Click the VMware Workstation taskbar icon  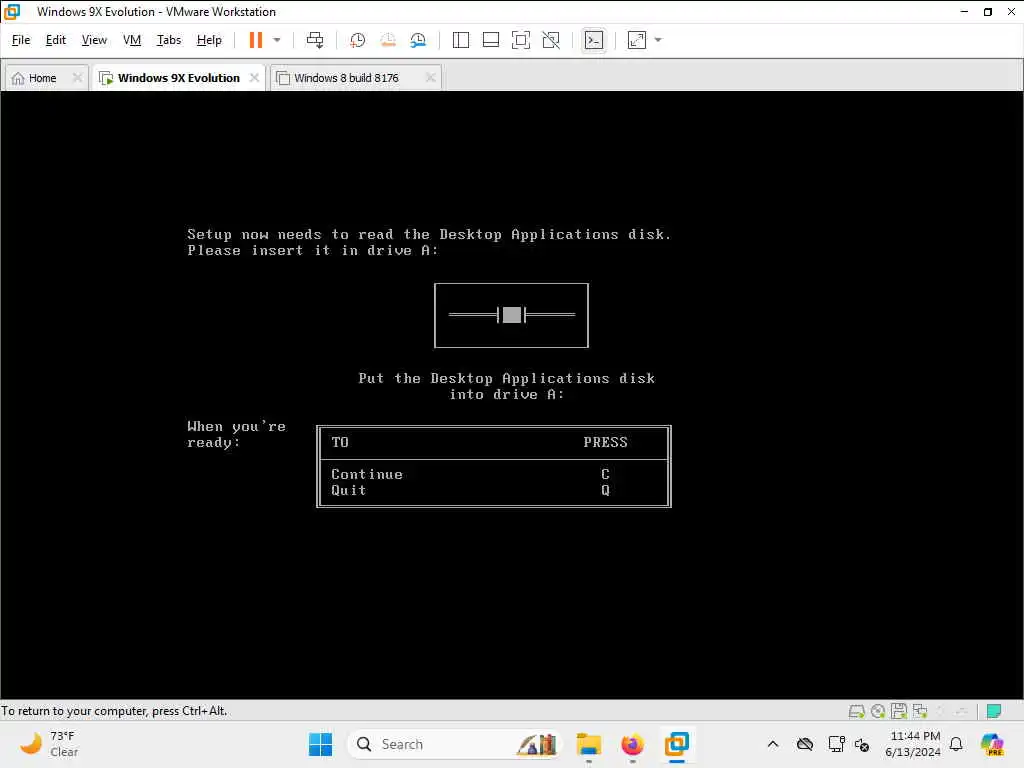(677, 744)
